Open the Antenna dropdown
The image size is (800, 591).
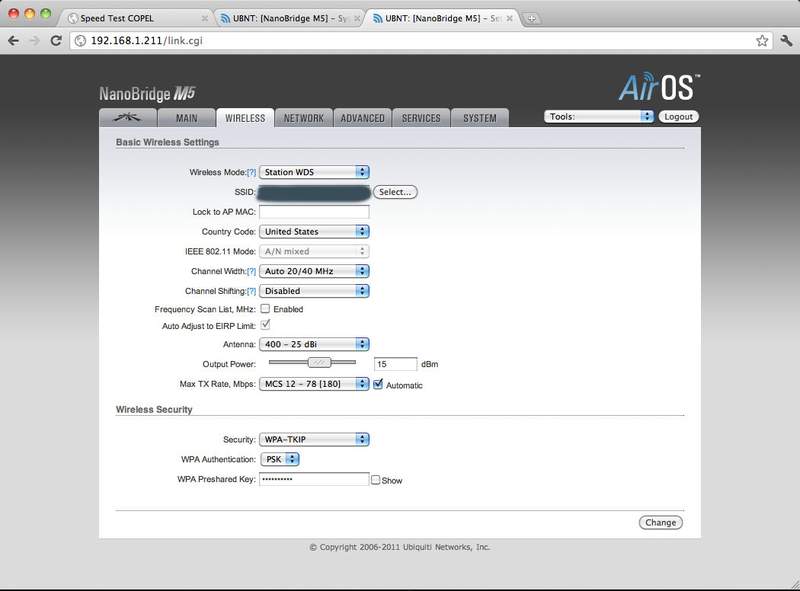pos(314,344)
